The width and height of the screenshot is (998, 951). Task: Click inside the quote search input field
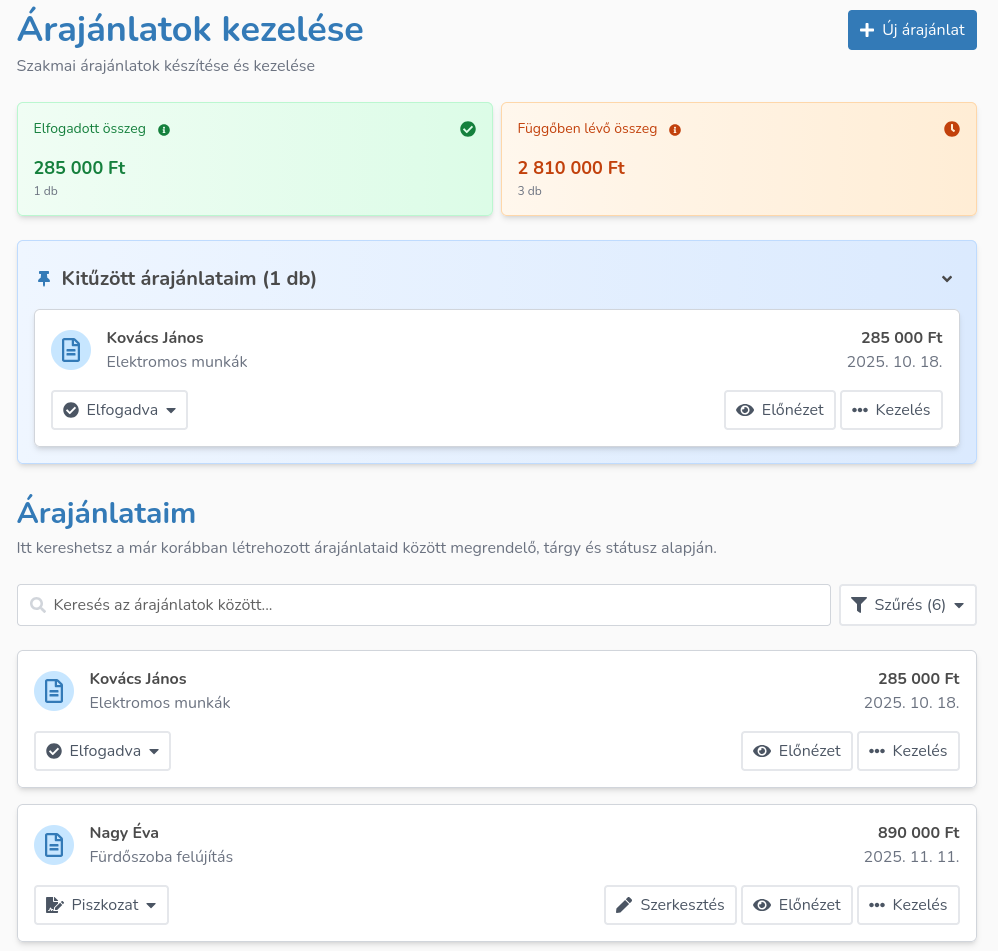coord(420,604)
